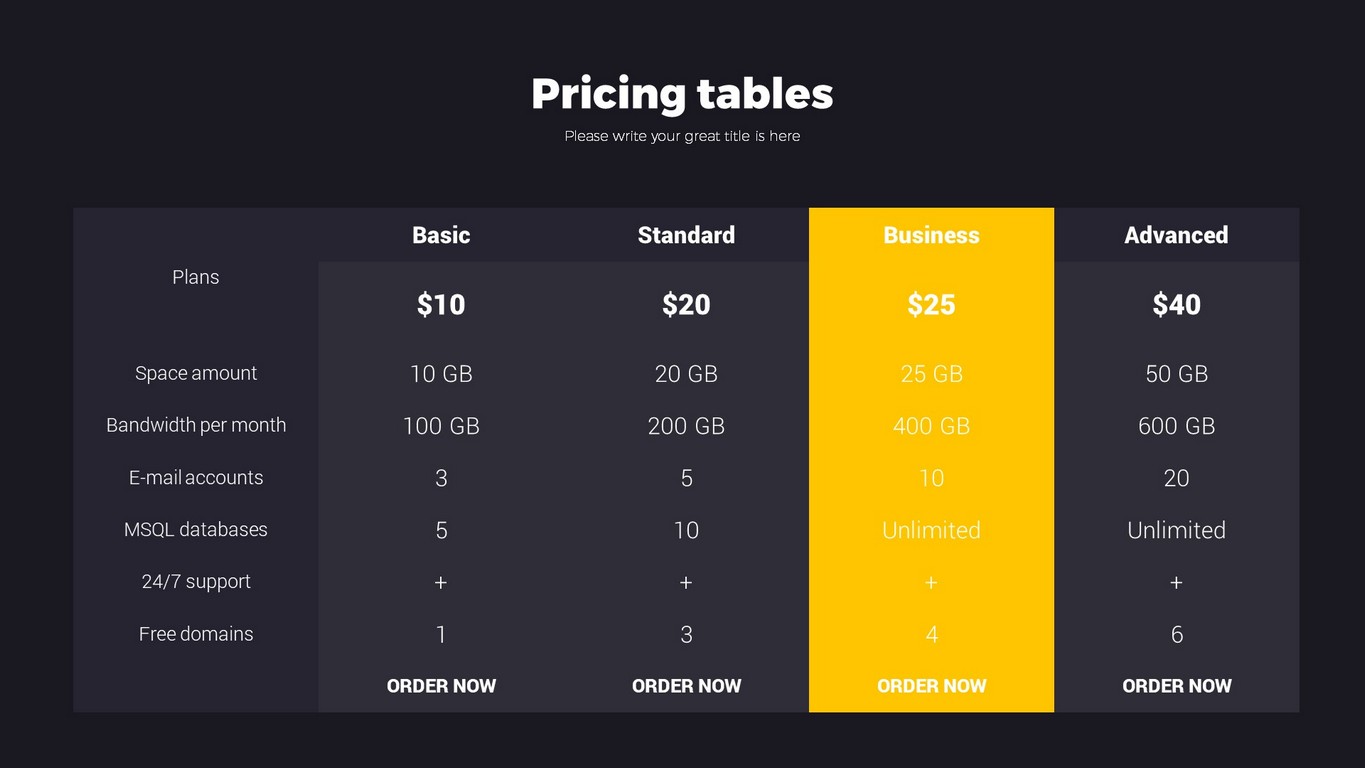Click the MSQL databases row label
This screenshot has height=768, width=1365.
196,529
